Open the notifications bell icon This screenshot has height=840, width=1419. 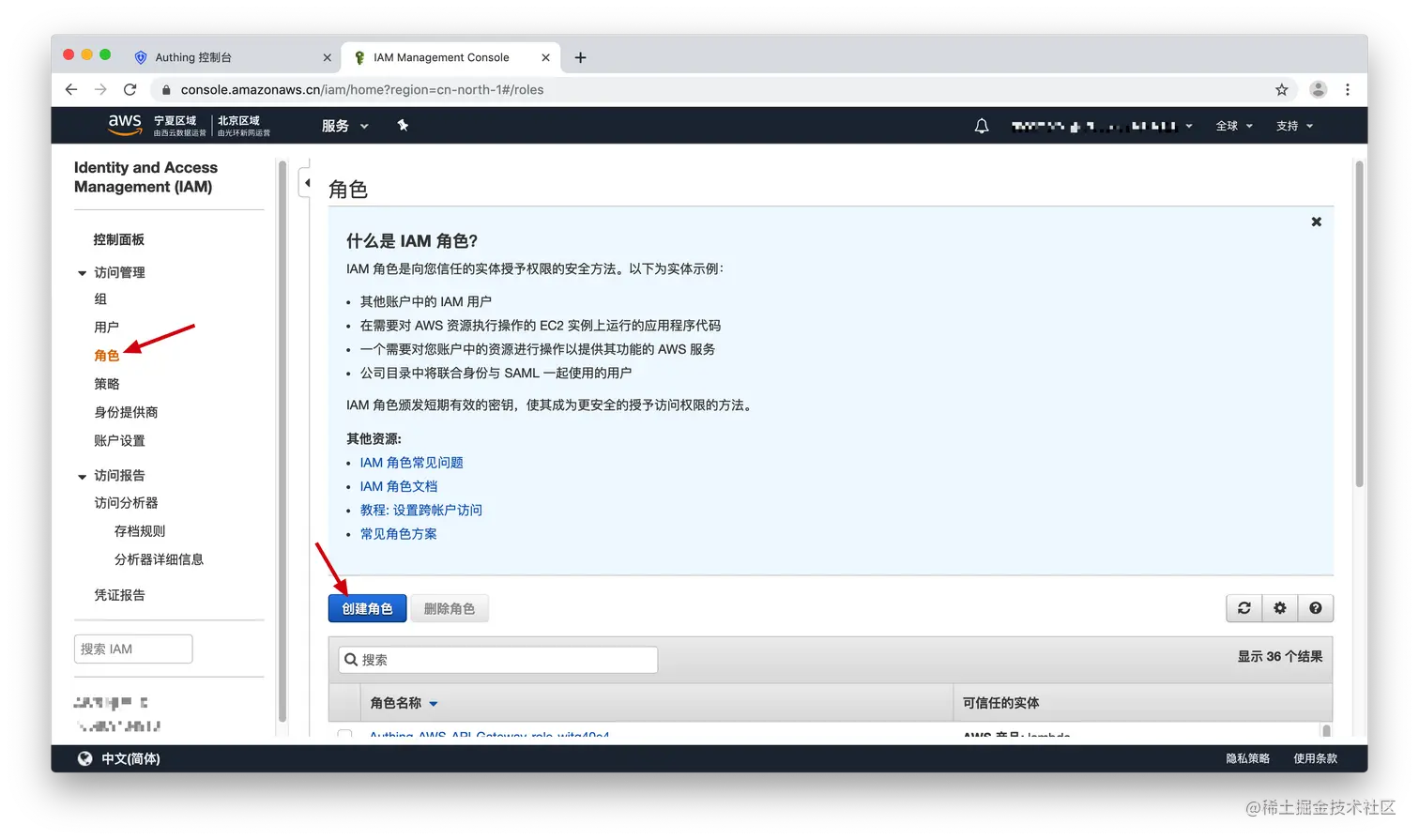982,126
